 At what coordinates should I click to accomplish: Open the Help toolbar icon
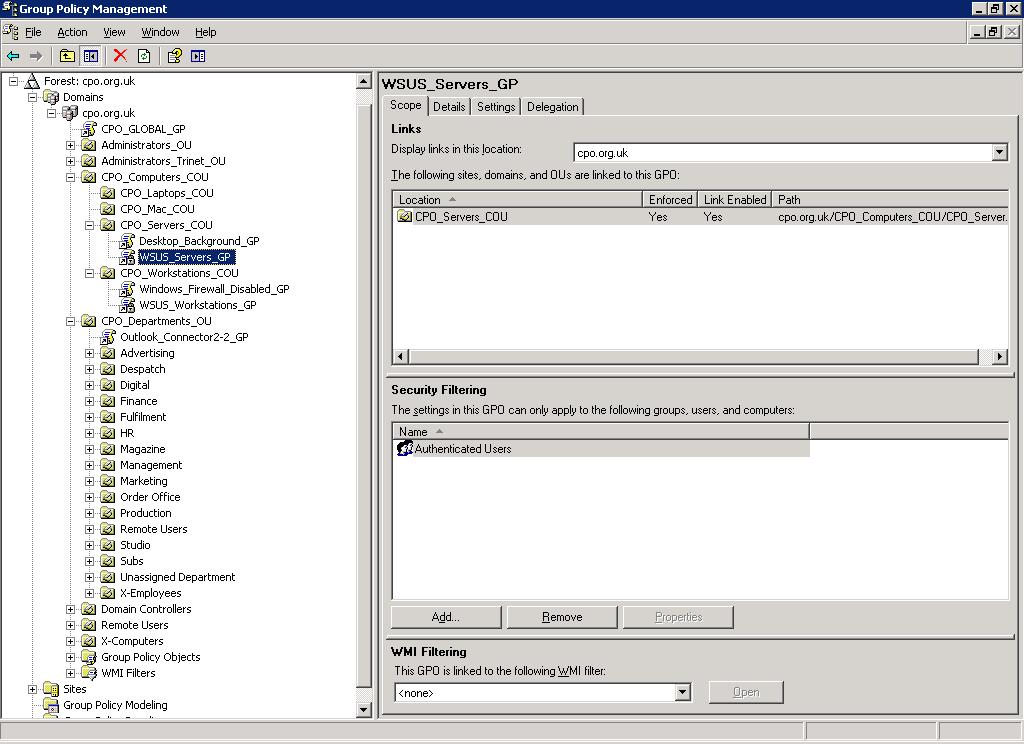(x=174, y=56)
